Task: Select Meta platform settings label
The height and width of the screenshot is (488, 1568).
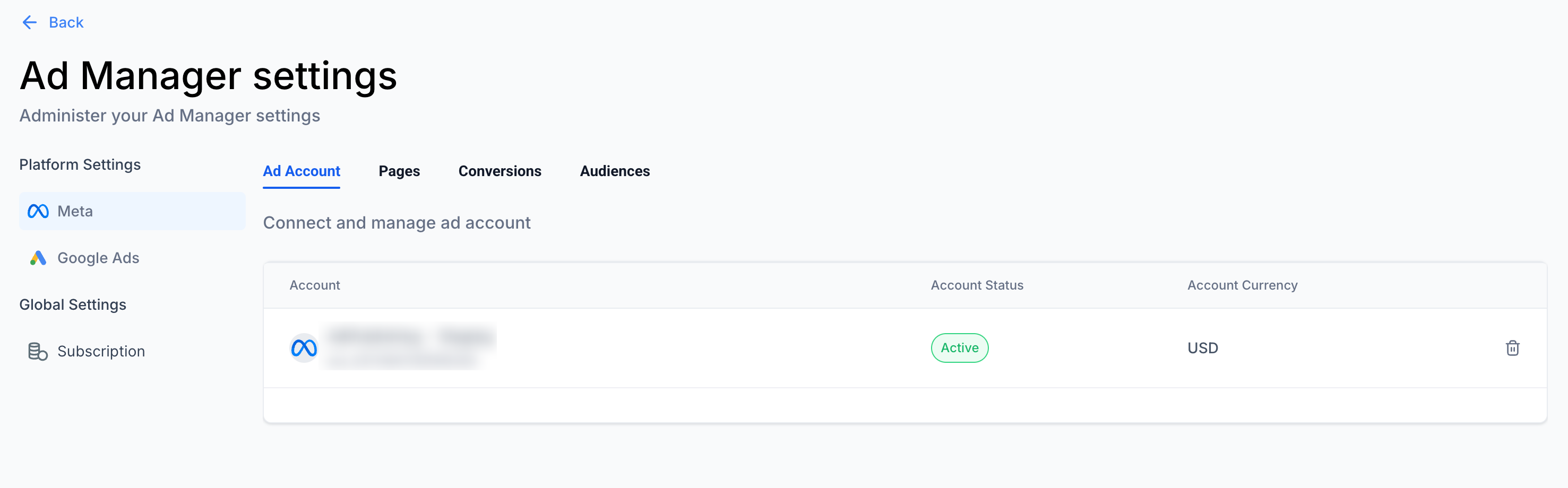Action: tap(75, 211)
